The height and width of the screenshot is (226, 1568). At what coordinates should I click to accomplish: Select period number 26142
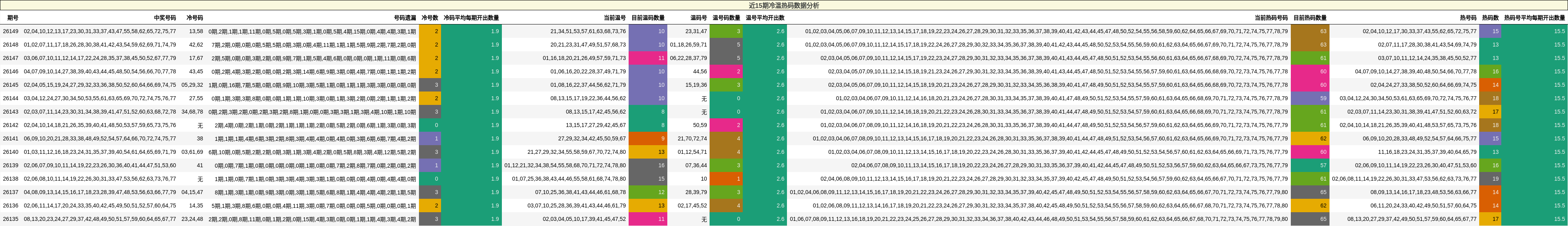click(x=10, y=125)
